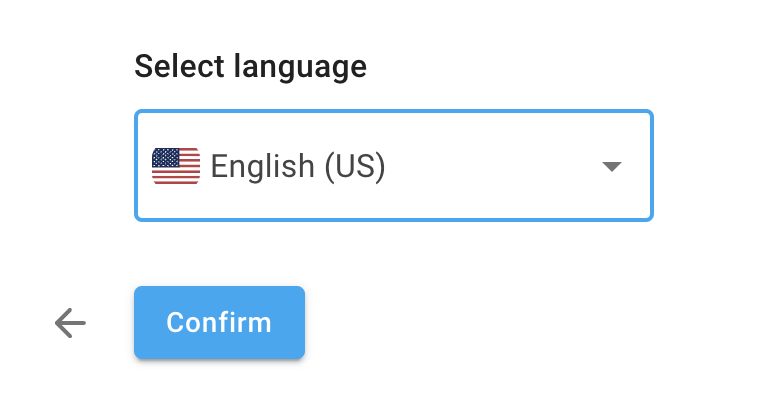Show language options via dropdown arrow
This screenshot has width=774, height=394.
[x=612, y=166]
